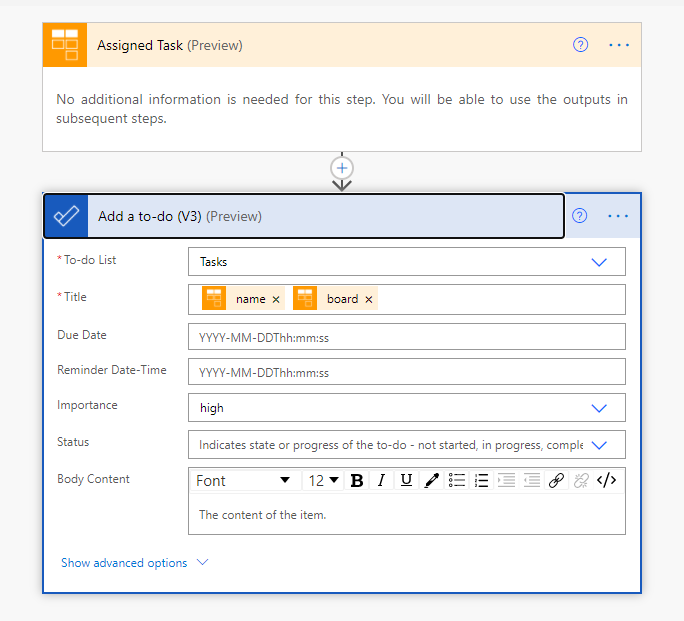Click the 'Body Content' label
This screenshot has width=684, height=621.
[x=93, y=479]
